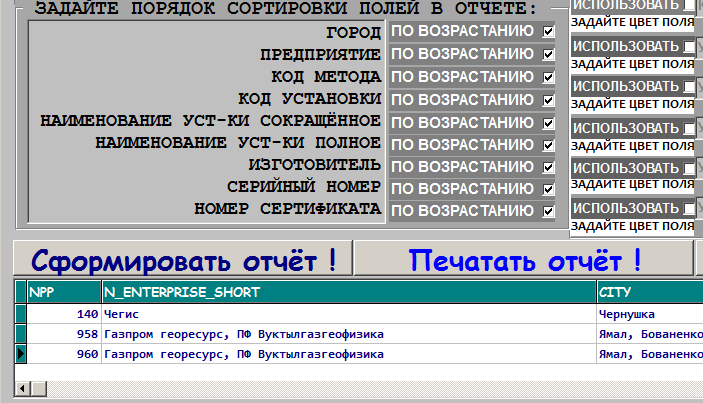Select the row marker beside NPP 140
The width and height of the screenshot is (703, 403).
21,314
